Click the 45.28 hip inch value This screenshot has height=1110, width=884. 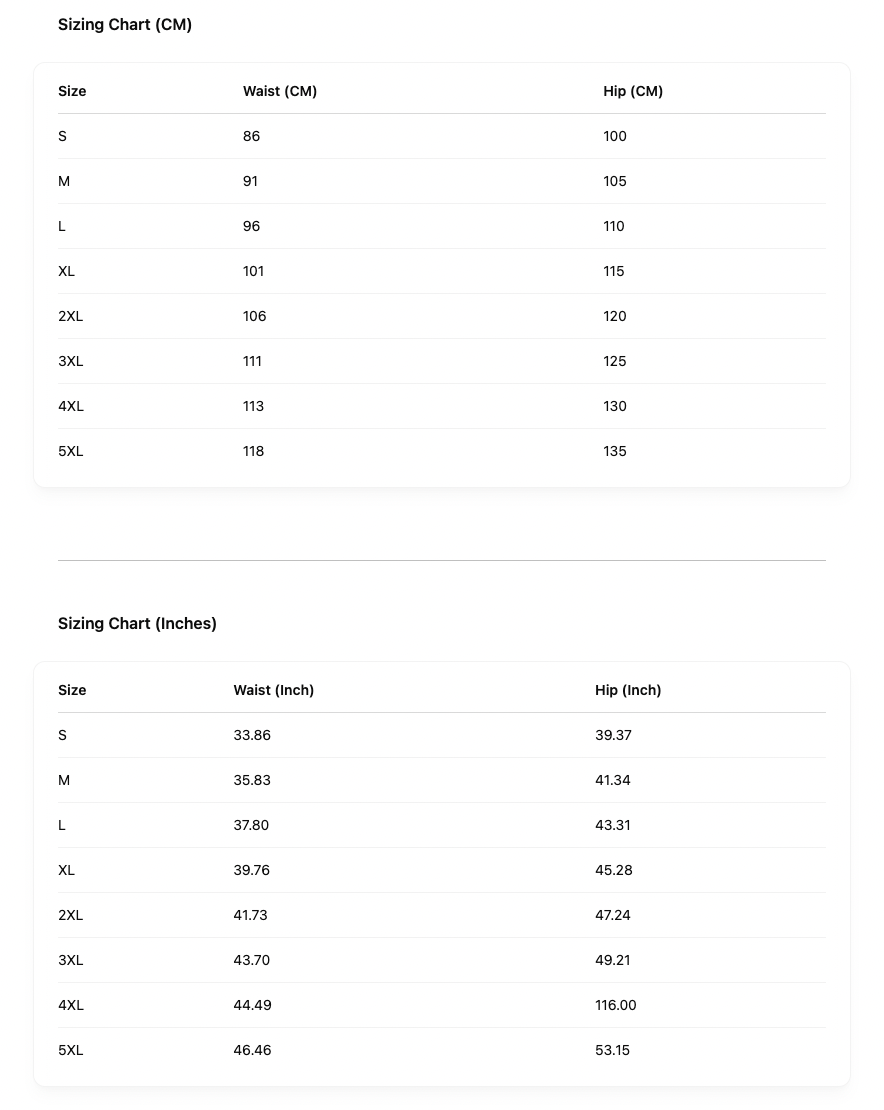pyautogui.click(x=613, y=870)
